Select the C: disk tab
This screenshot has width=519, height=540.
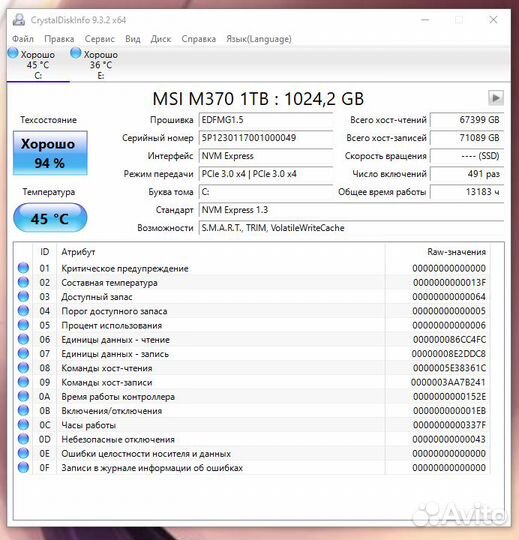pyautogui.click(x=38, y=65)
